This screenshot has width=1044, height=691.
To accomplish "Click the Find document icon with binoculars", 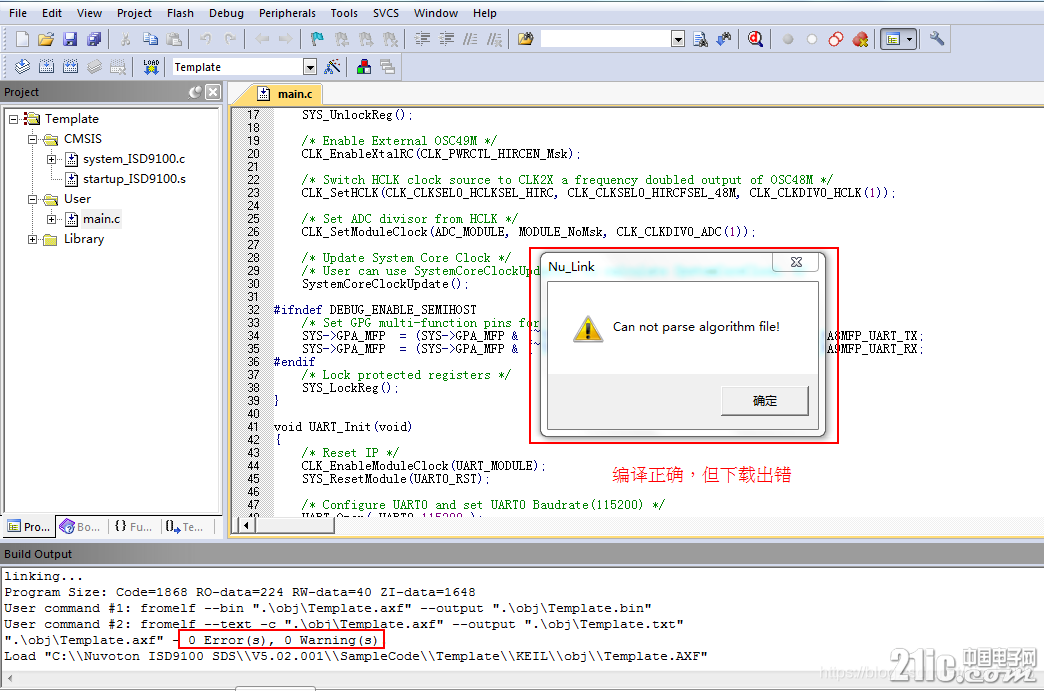I will 700,39.
